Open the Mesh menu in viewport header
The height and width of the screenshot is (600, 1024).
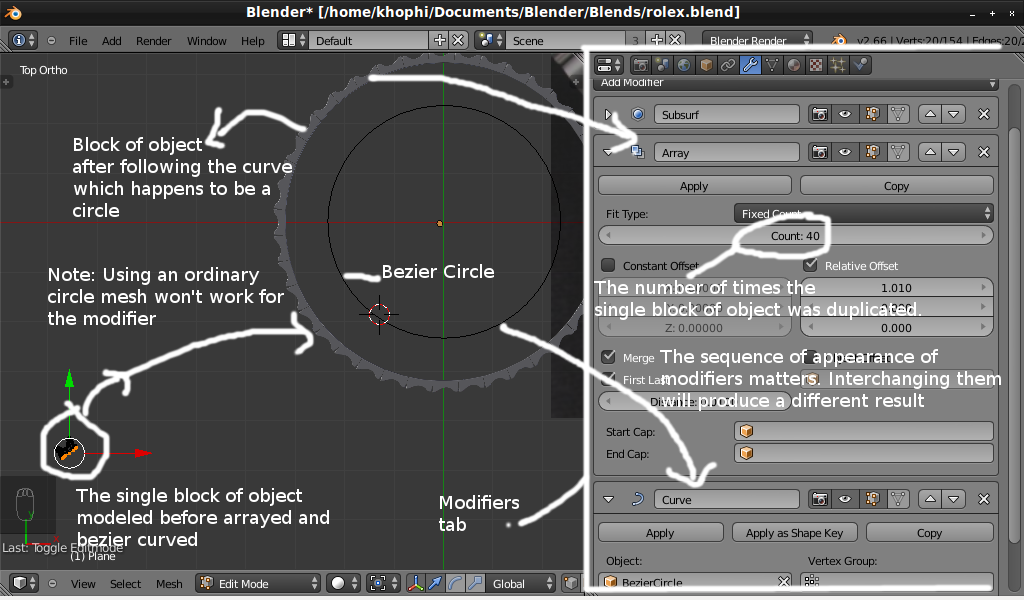tap(169, 584)
